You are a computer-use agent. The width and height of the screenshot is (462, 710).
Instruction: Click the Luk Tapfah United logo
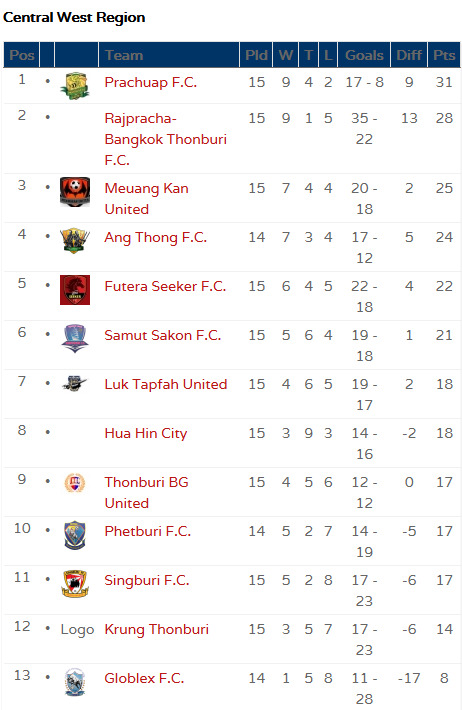click(74, 384)
